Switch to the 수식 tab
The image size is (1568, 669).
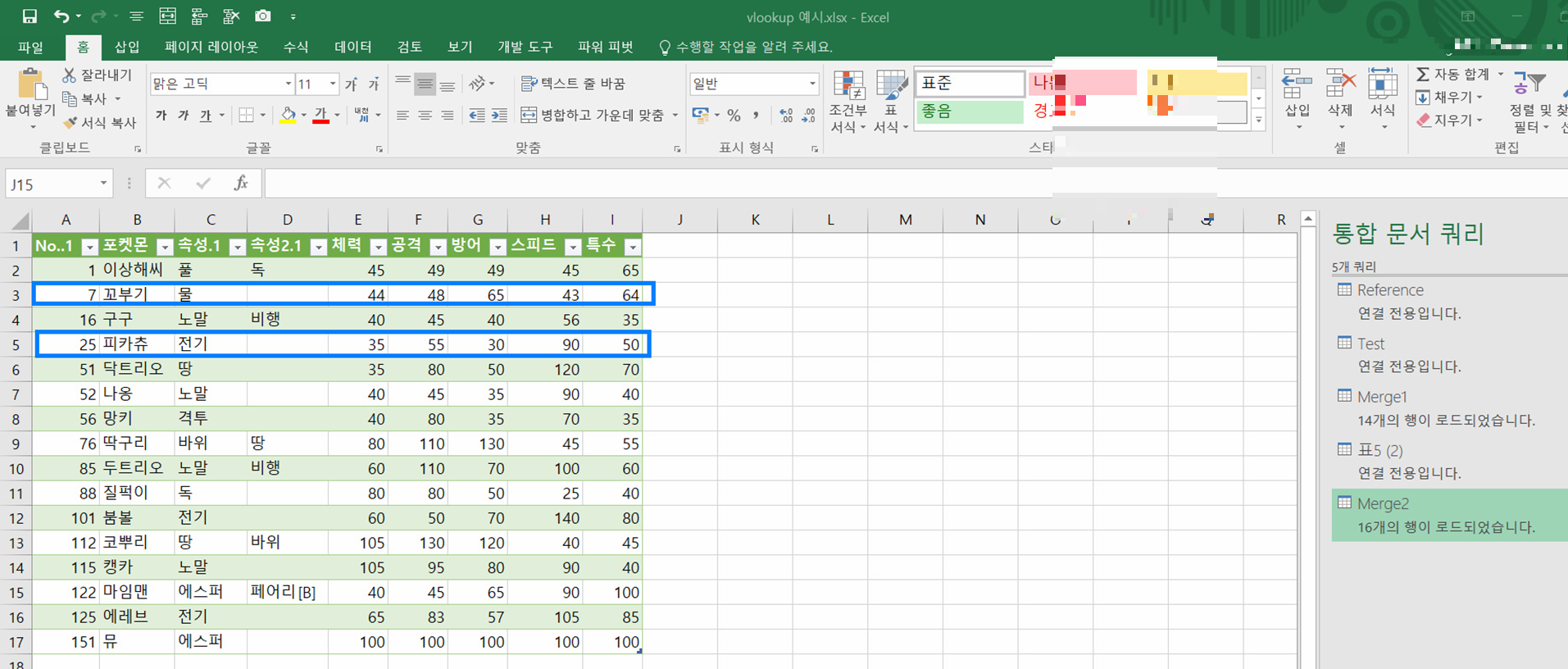(x=296, y=48)
